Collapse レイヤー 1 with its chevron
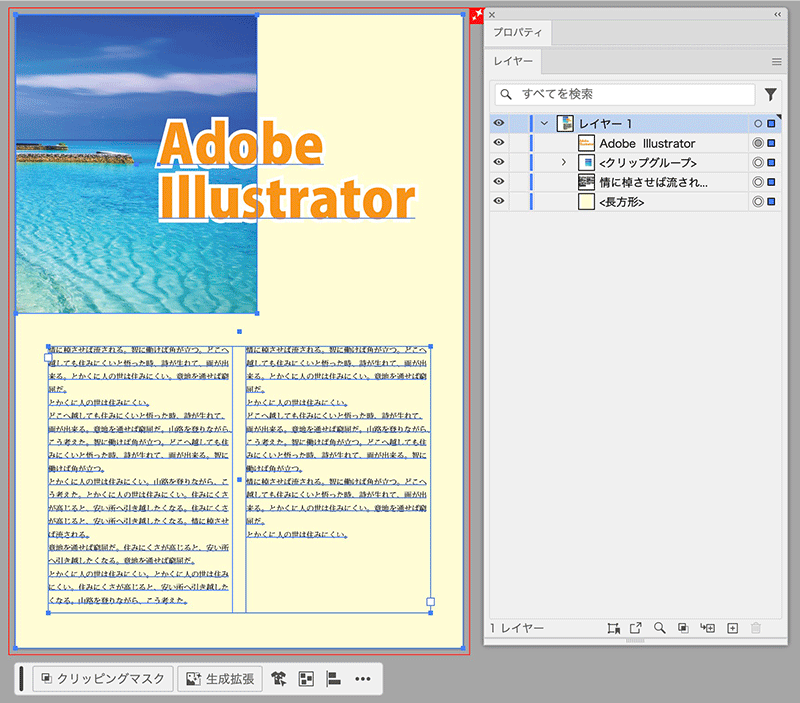Screen dimensions: 800x703 point(544,123)
